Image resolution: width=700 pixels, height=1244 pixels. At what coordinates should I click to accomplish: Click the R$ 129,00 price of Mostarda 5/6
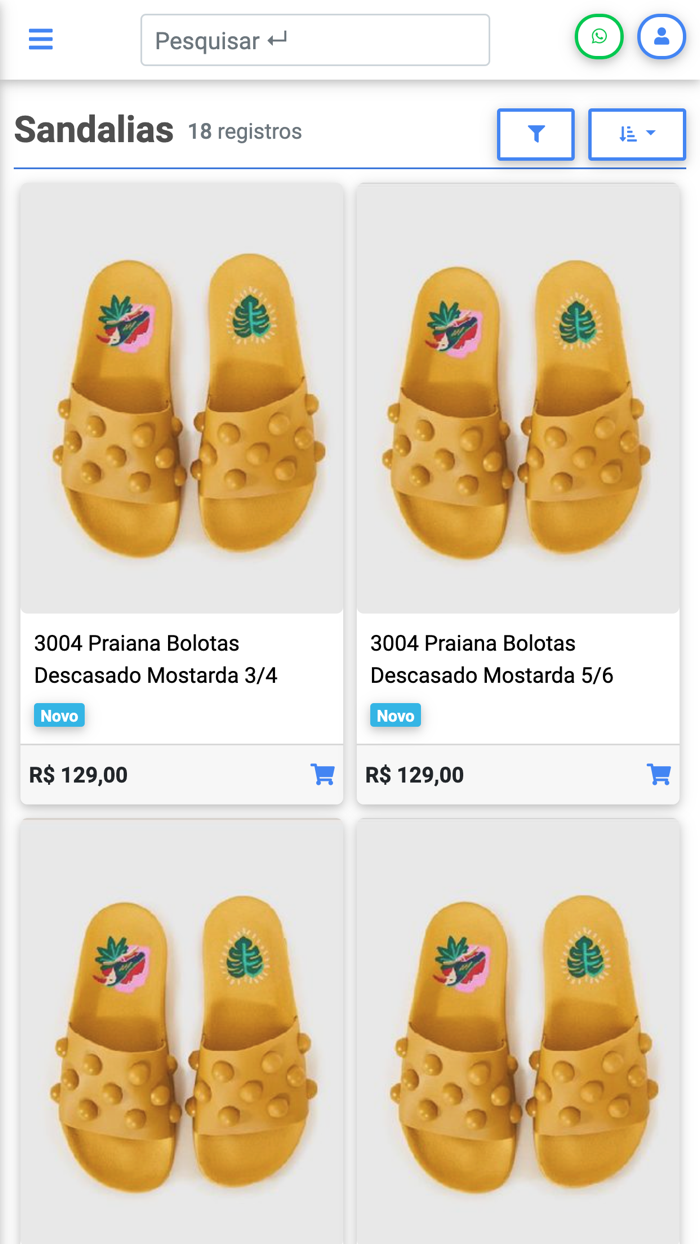pos(415,775)
